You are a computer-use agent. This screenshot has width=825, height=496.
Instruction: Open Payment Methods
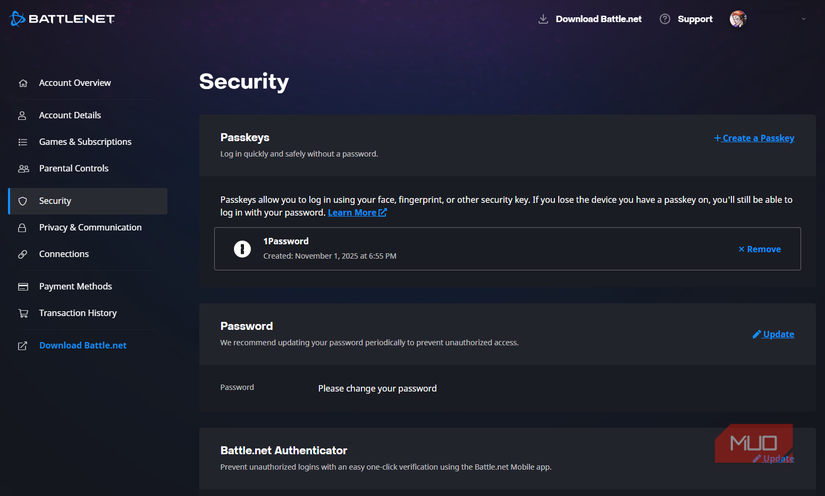pos(75,287)
